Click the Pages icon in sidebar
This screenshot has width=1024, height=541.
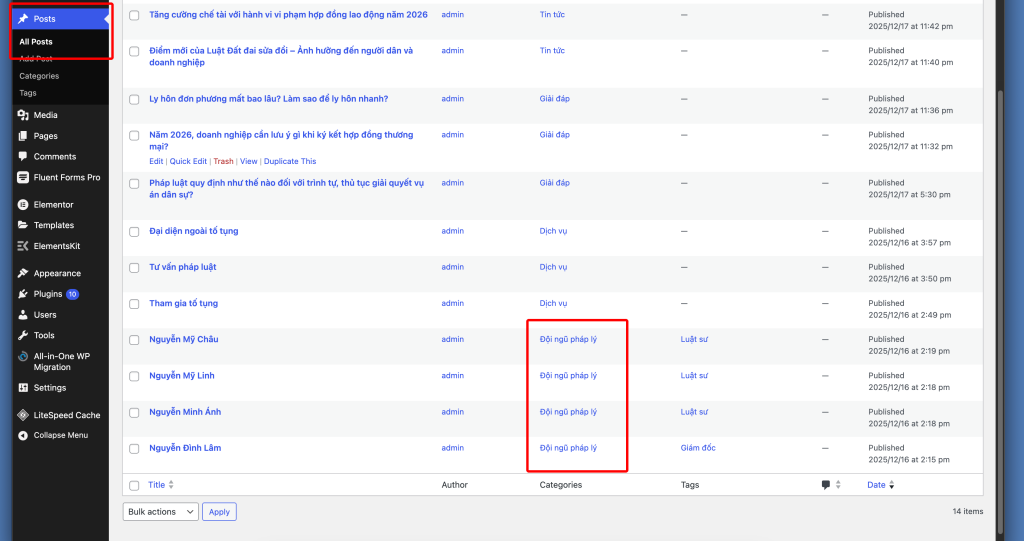pyautogui.click(x=23, y=136)
